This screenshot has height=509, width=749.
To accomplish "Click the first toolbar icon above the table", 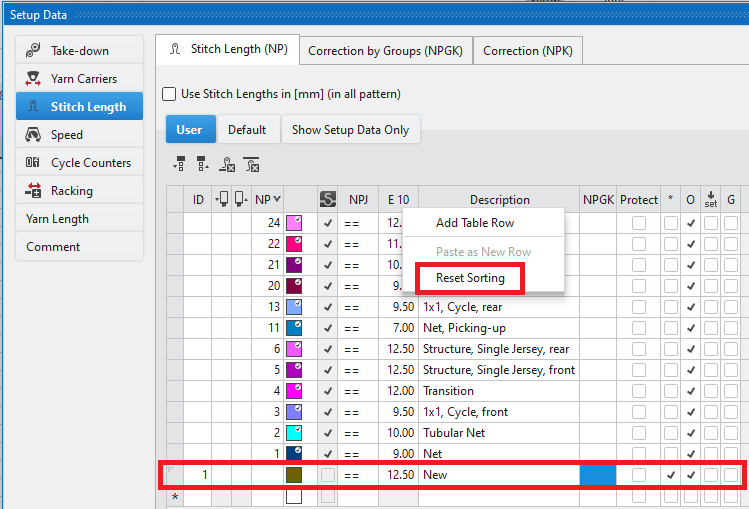I will [180, 164].
